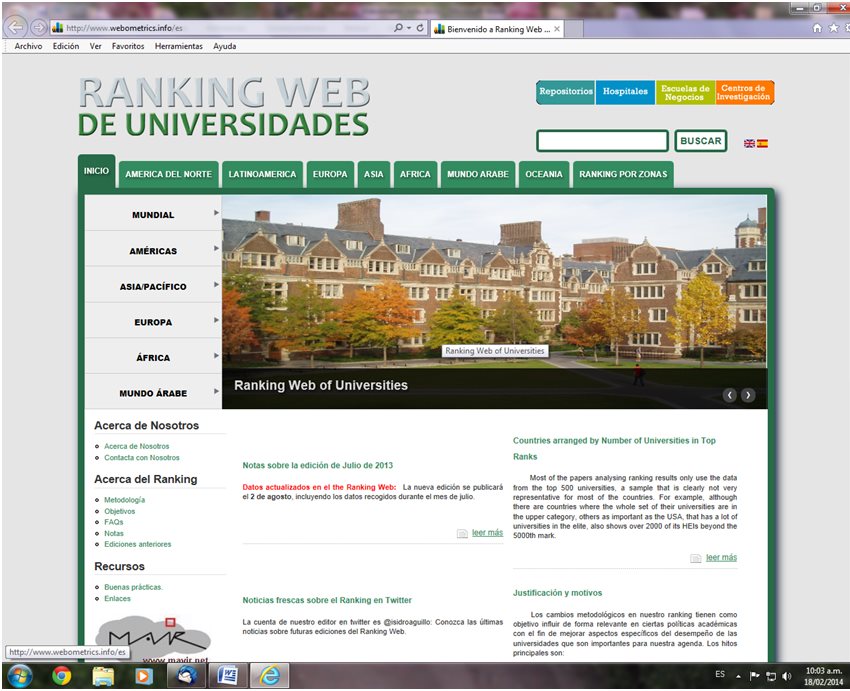Open the Ver menu

click(x=95, y=46)
